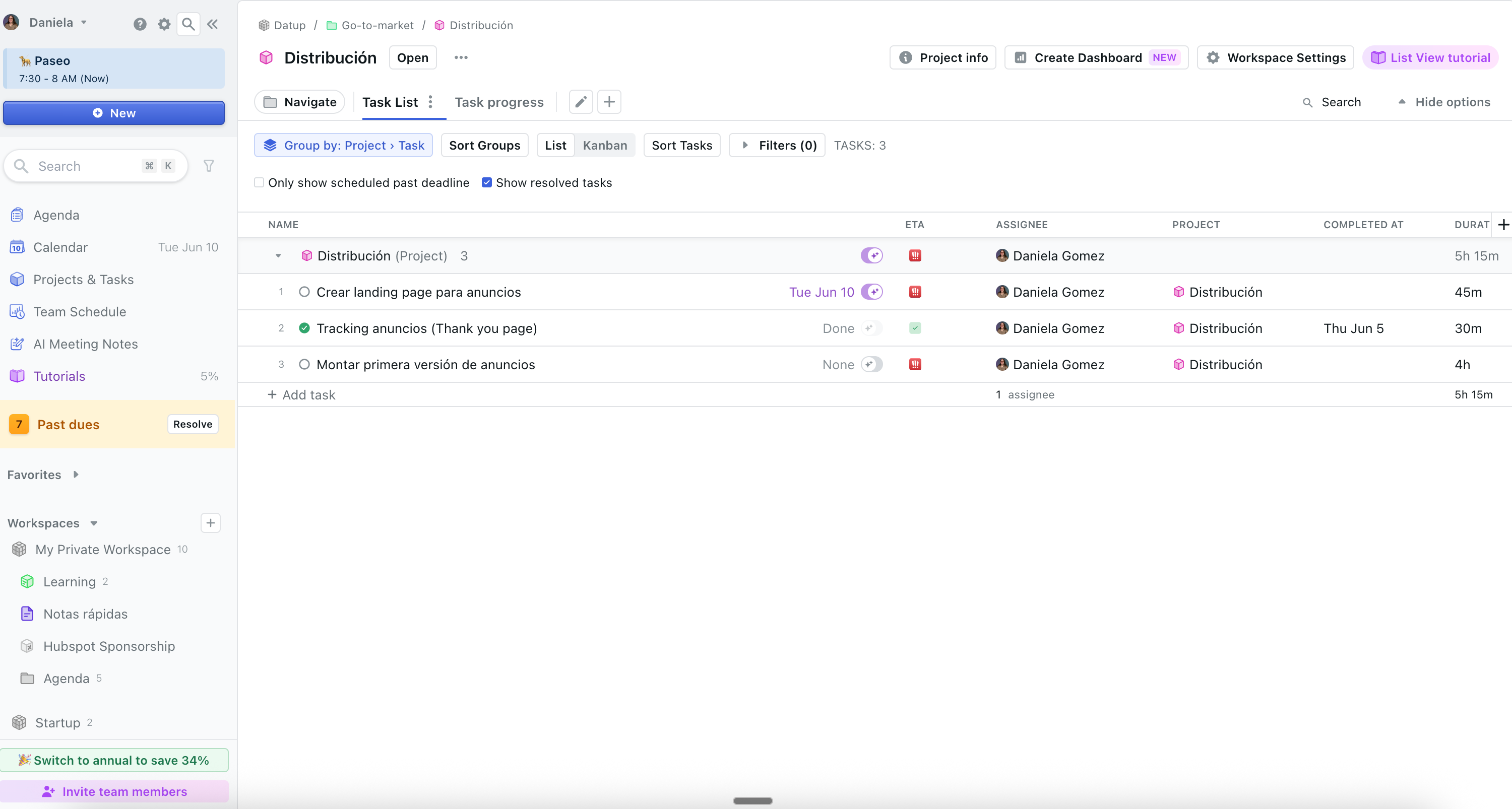Mark Crear landing page task complete
Screen dimensions: 1512x809
coord(304,292)
